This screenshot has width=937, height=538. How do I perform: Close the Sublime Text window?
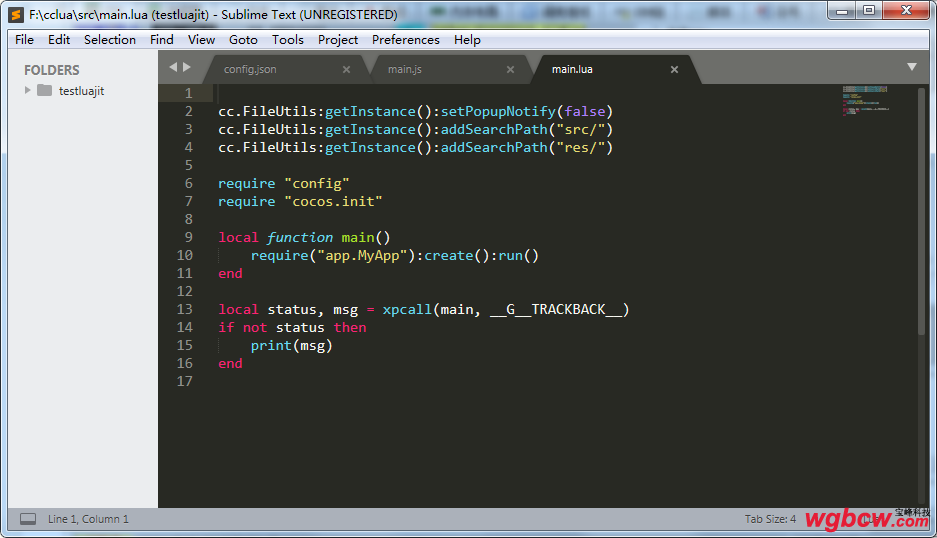(906, 11)
